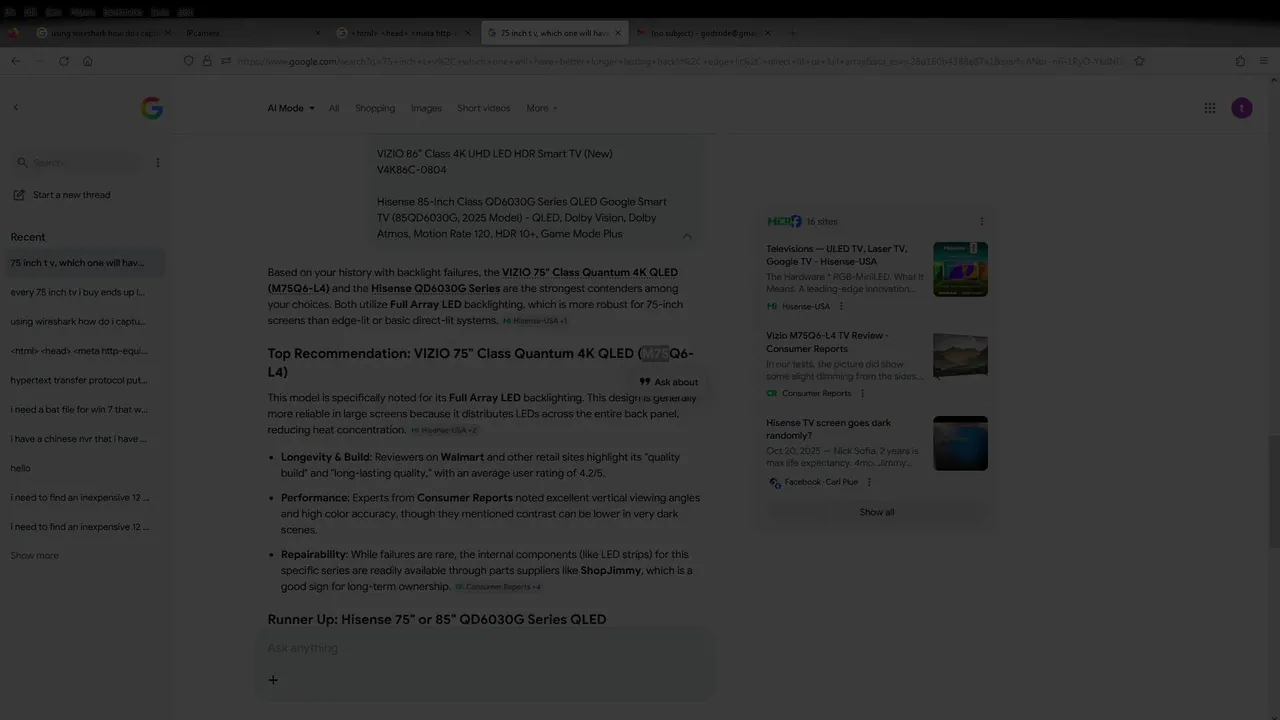Click the Hisense dark screen thumbnail
Image resolution: width=1280 pixels, height=720 pixels.
960,443
